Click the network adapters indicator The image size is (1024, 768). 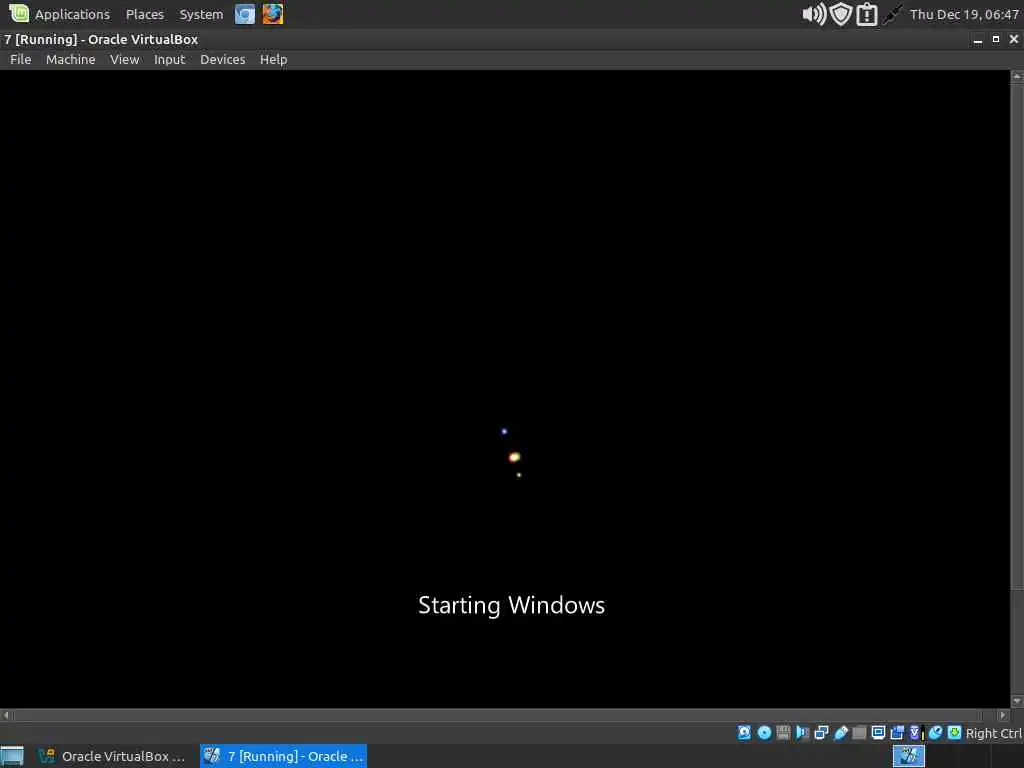822,733
